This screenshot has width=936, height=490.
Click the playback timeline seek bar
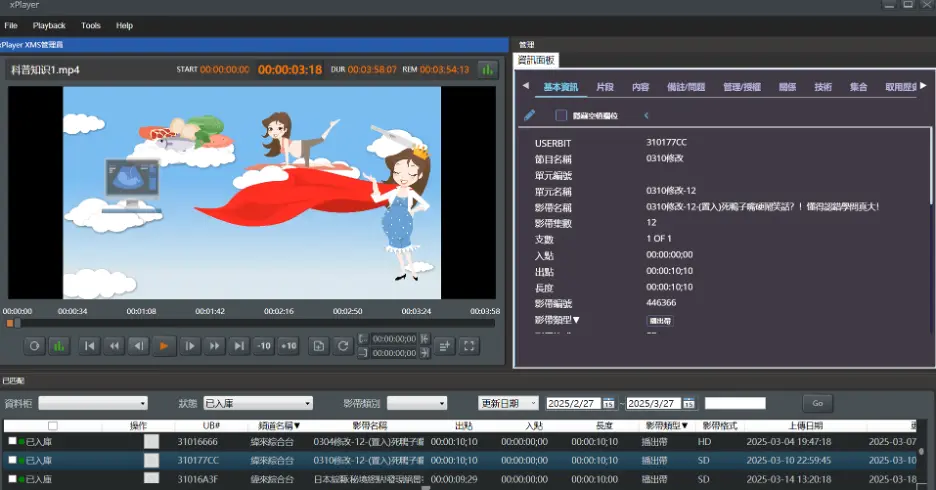click(x=250, y=323)
